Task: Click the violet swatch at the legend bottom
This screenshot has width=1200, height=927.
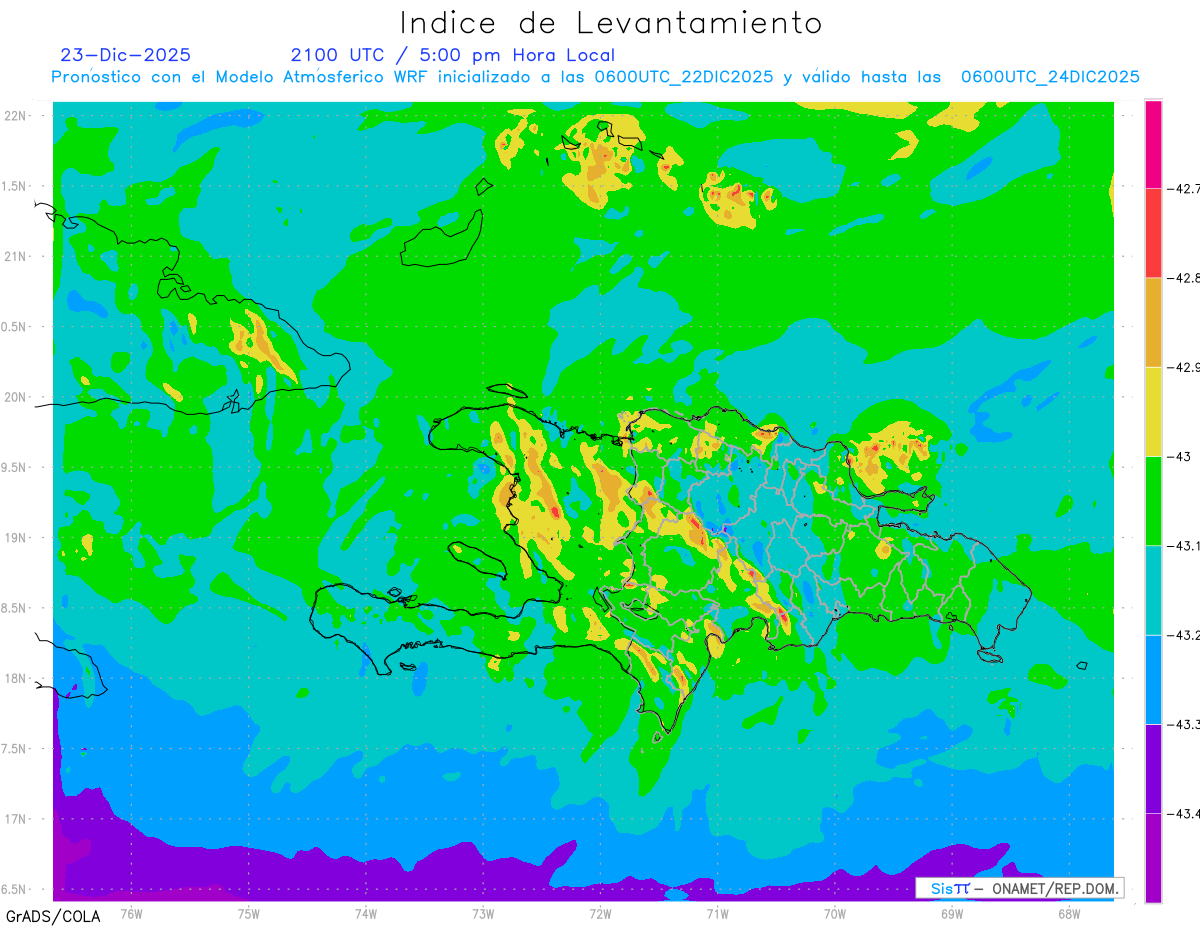Action: pyautogui.click(x=1153, y=857)
